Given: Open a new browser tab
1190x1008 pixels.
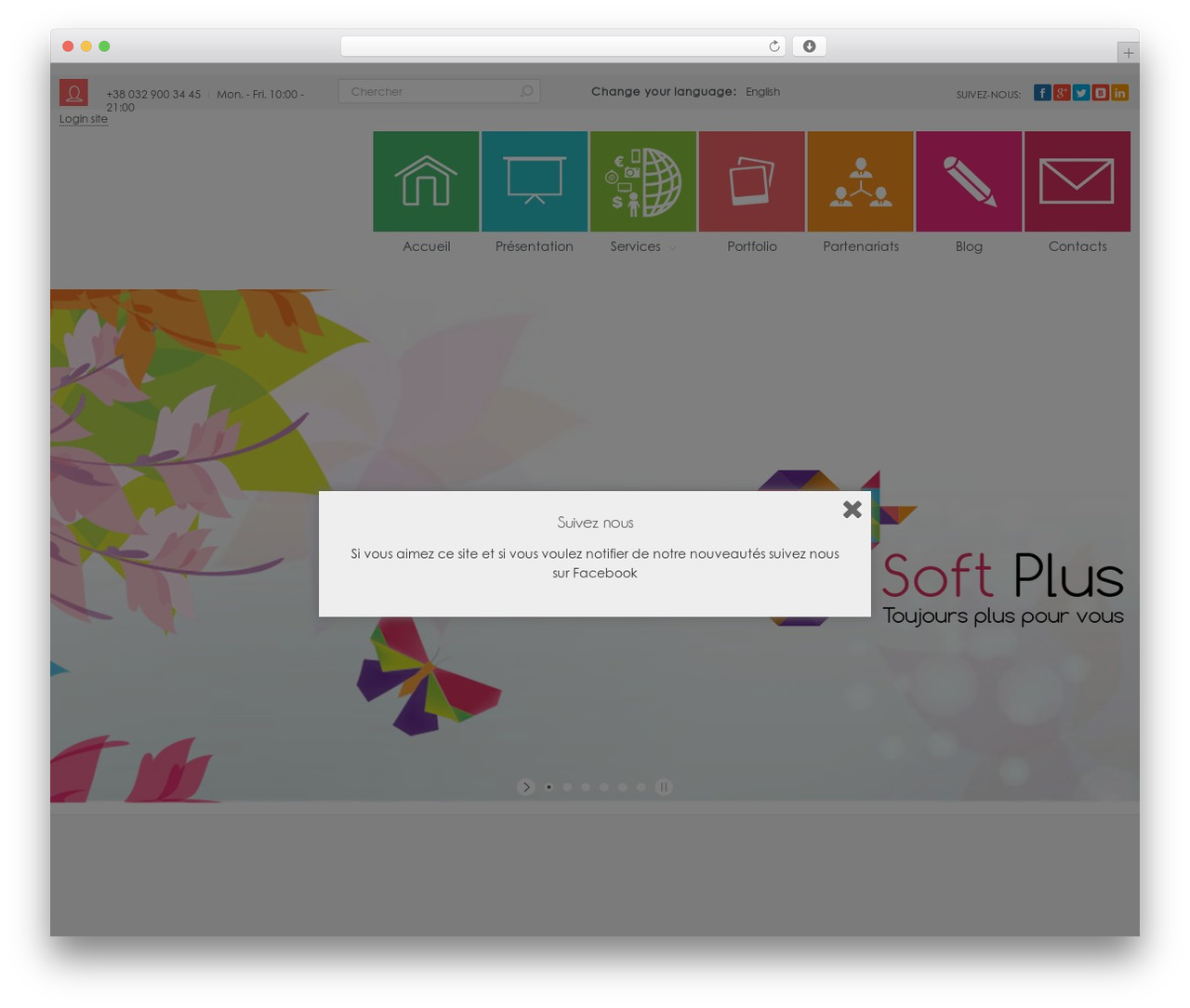Looking at the screenshot, I should [1128, 53].
